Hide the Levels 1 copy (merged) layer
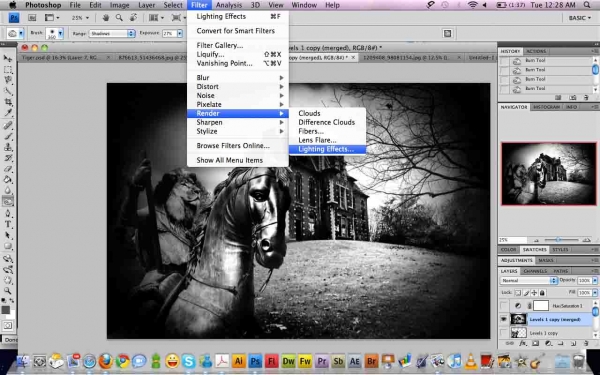 pyautogui.click(x=504, y=319)
